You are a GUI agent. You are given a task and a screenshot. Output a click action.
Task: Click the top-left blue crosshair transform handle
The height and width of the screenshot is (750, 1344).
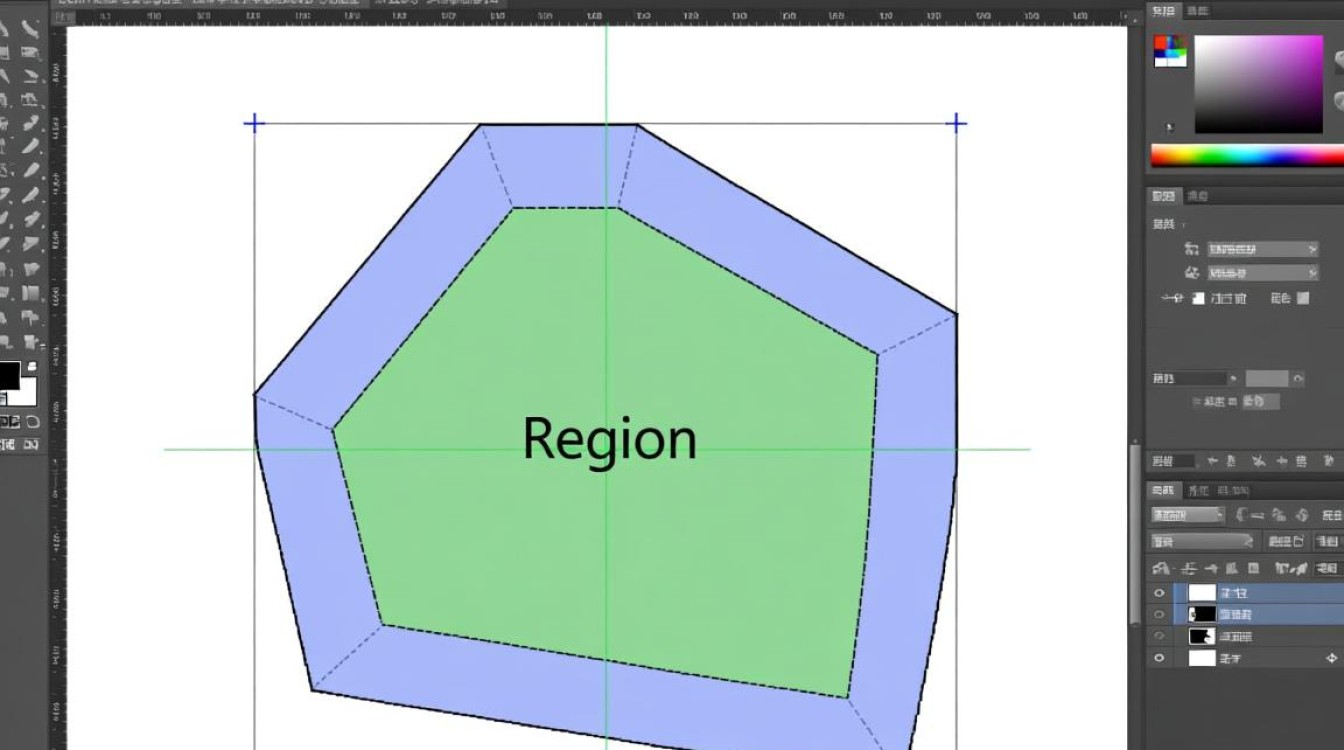pos(254,123)
